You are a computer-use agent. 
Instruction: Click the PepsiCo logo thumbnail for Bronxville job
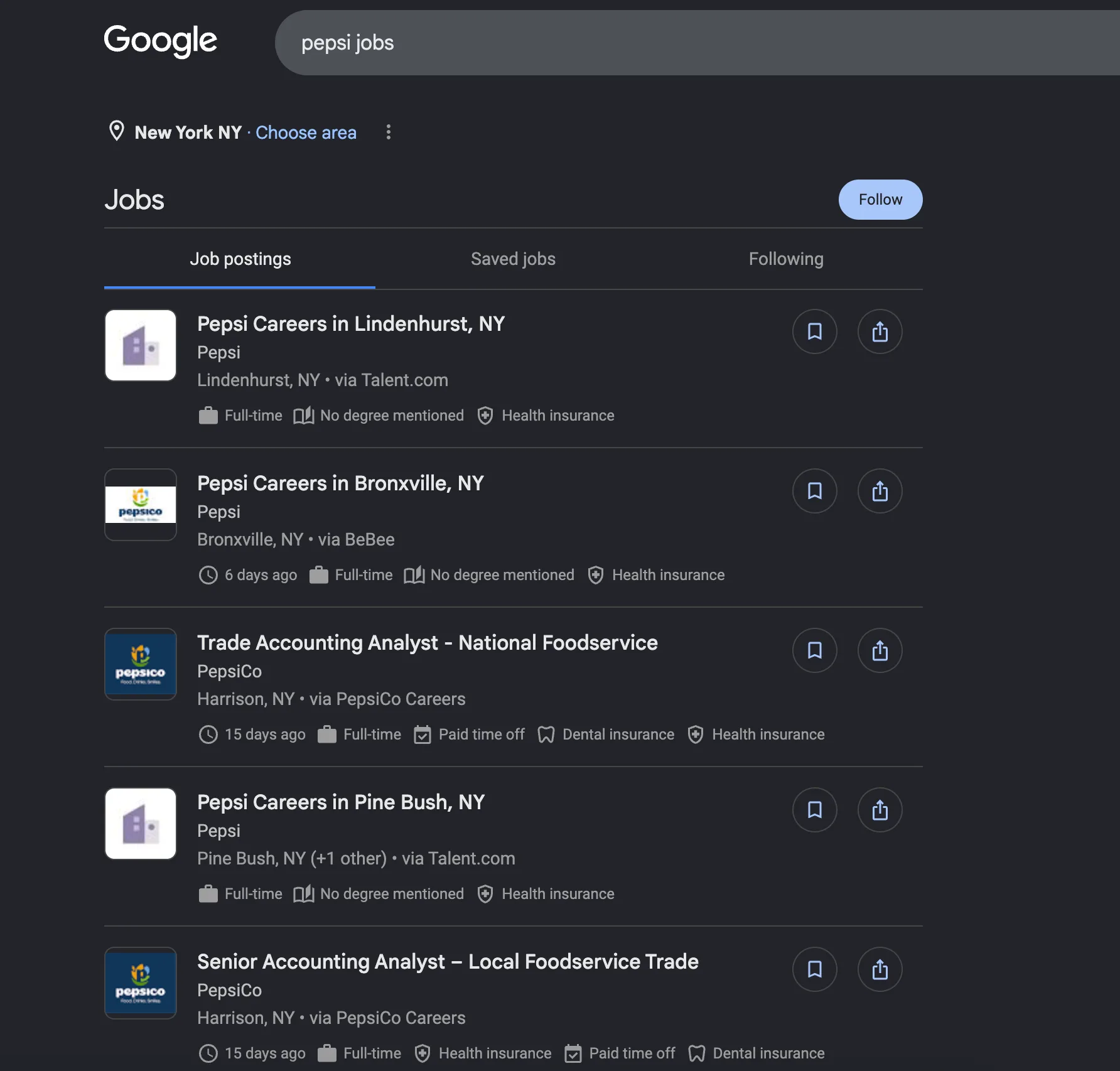pos(141,505)
